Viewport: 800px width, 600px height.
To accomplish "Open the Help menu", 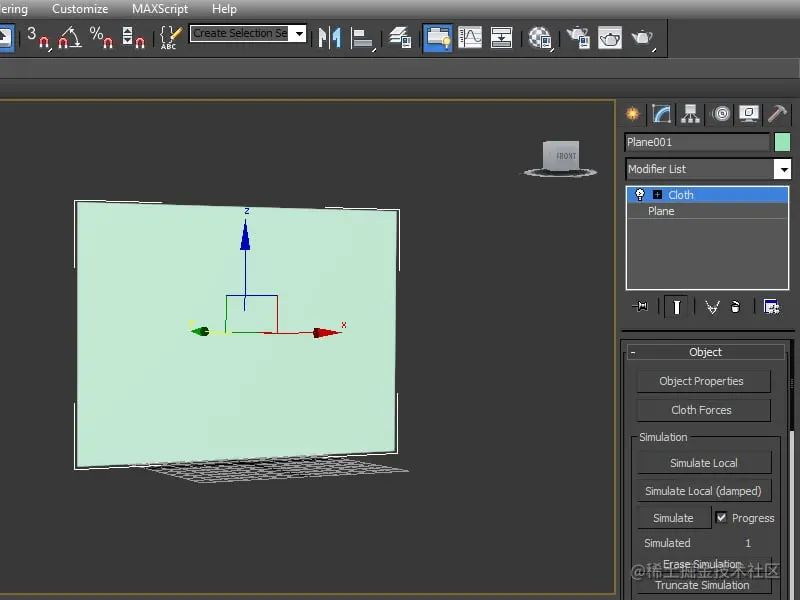I will pos(224,9).
